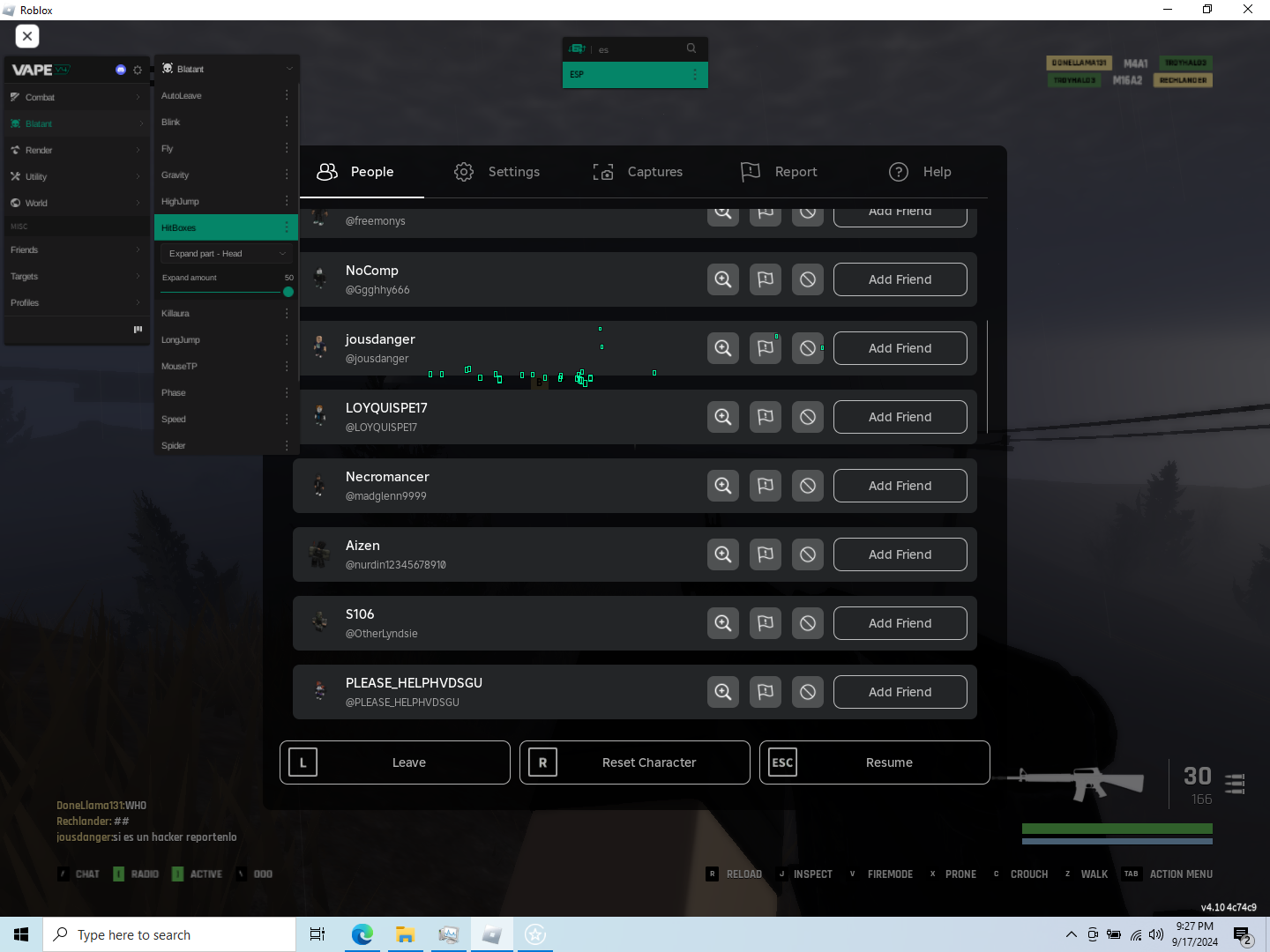Toggle the Speed module
The width and height of the screenshot is (1270, 952).
click(226, 419)
